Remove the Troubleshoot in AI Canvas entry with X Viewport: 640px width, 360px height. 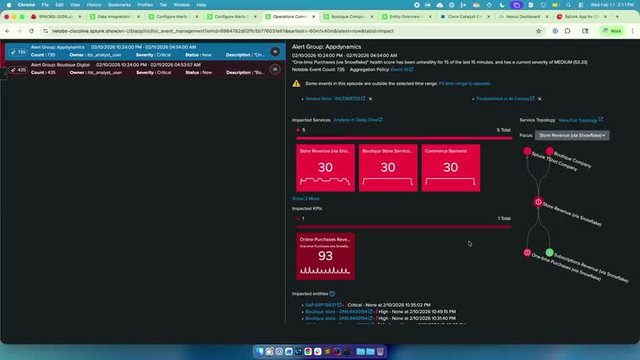540,99
